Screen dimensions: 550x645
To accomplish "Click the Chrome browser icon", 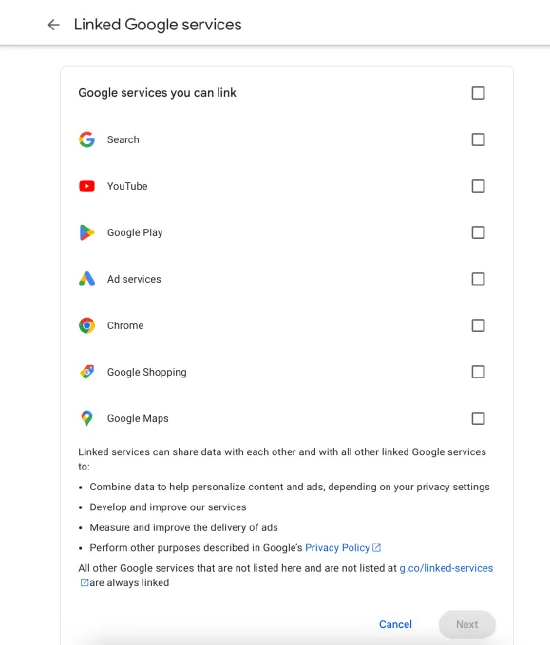I will coord(87,325).
